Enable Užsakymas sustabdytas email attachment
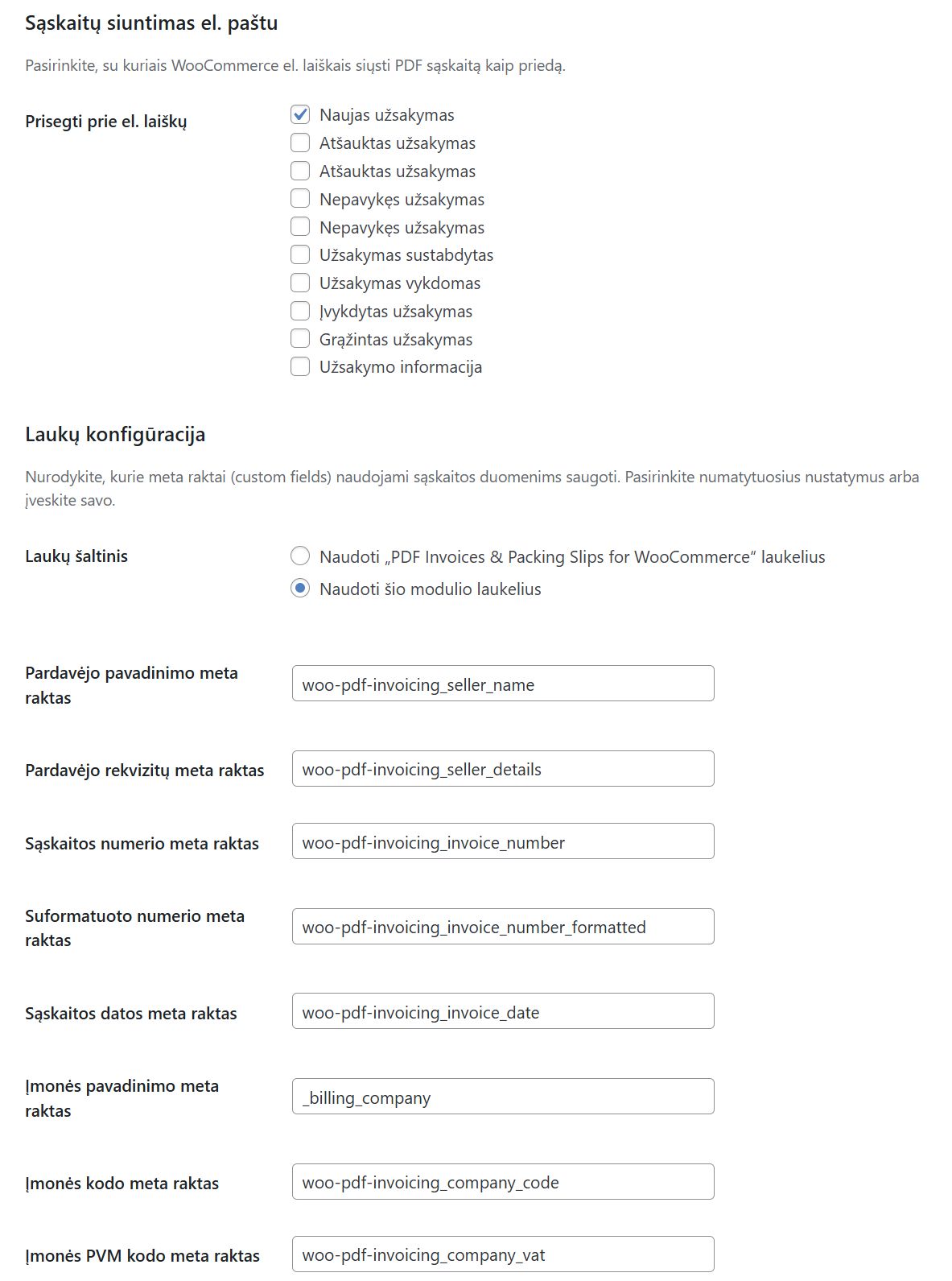952x1281 pixels. point(300,255)
